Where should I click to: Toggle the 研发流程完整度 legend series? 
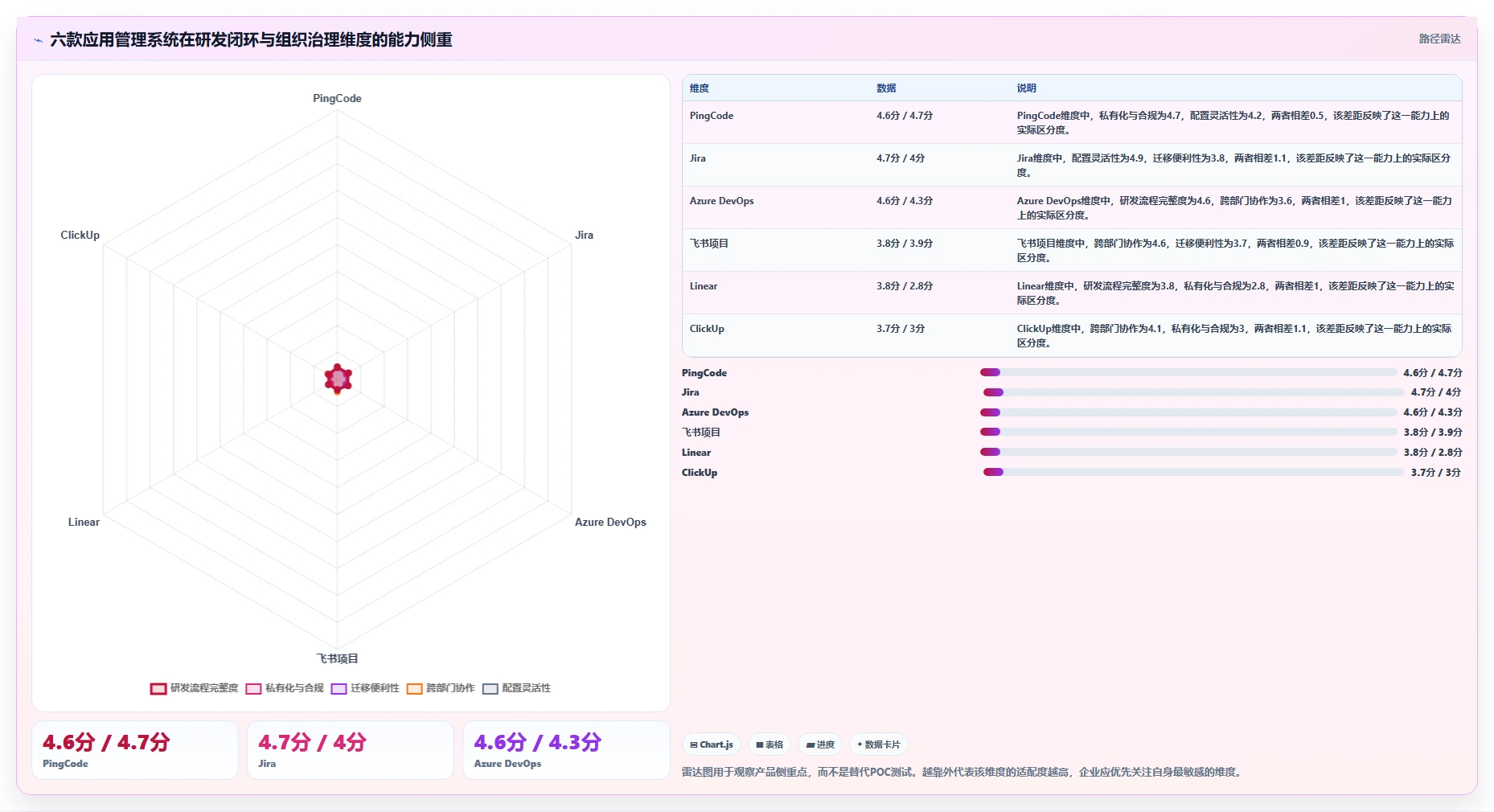(194, 688)
